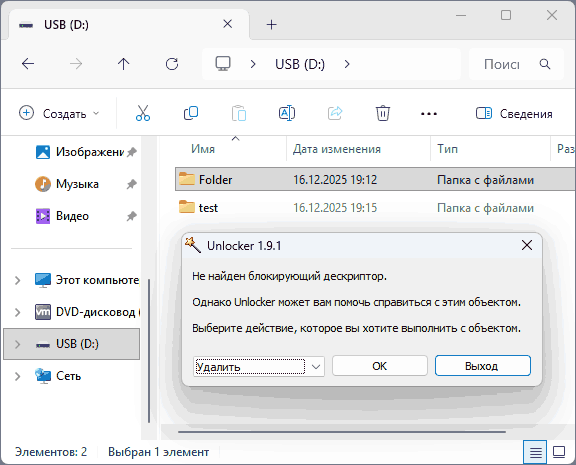Click the USB (D:) tab title
This screenshot has width=576, height=465.
[66, 25]
